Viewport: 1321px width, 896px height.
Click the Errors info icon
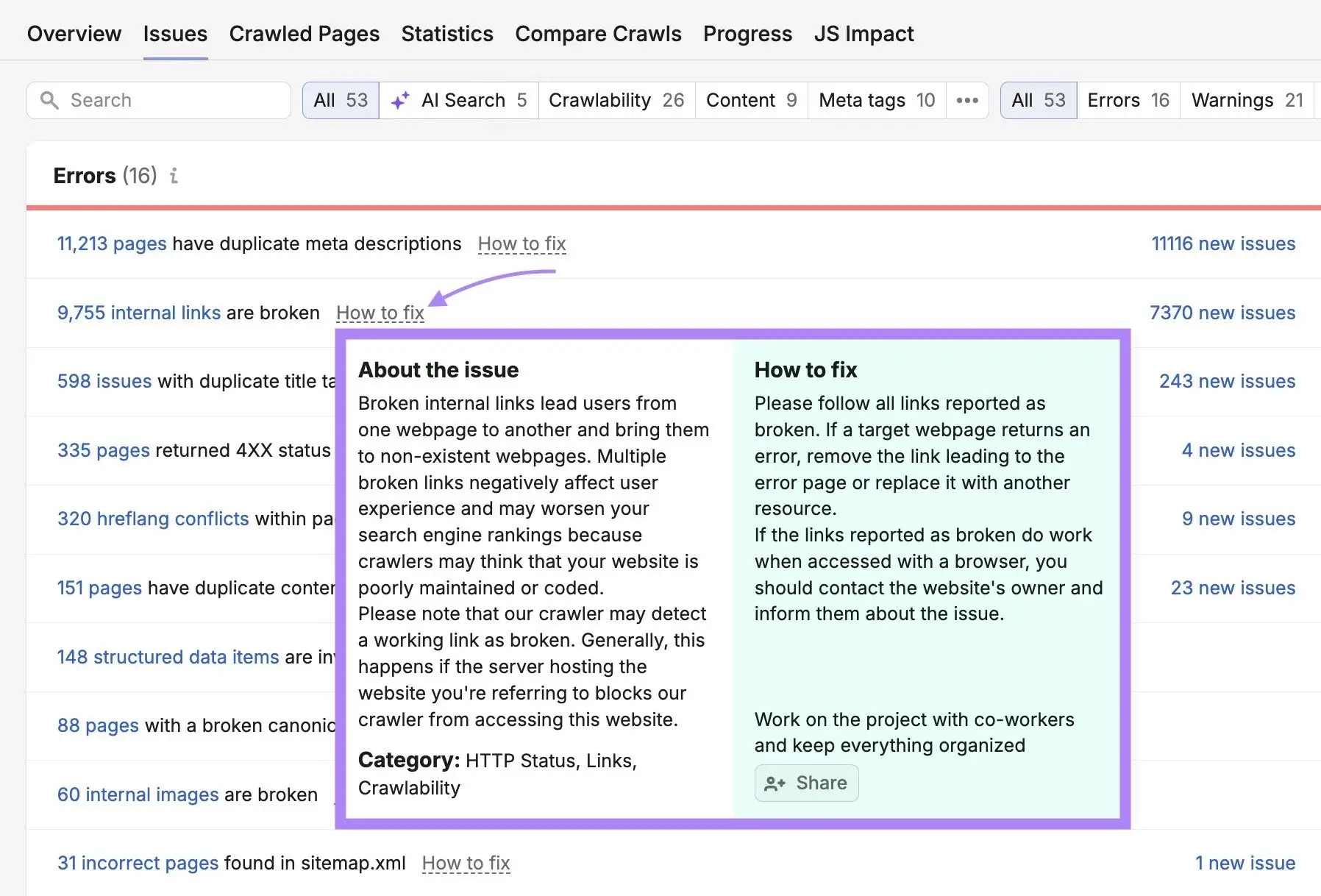[174, 176]
